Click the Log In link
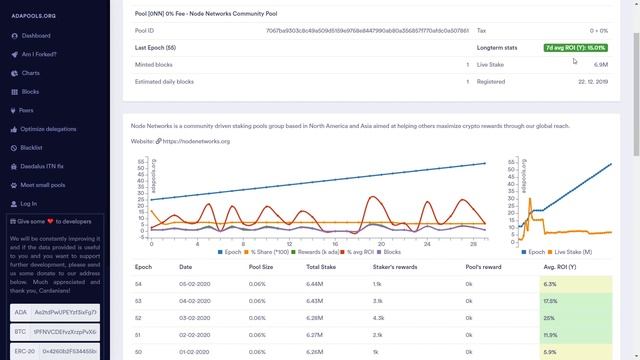The height and width of the screenshot is (360, 640). (x=29, y=204)
